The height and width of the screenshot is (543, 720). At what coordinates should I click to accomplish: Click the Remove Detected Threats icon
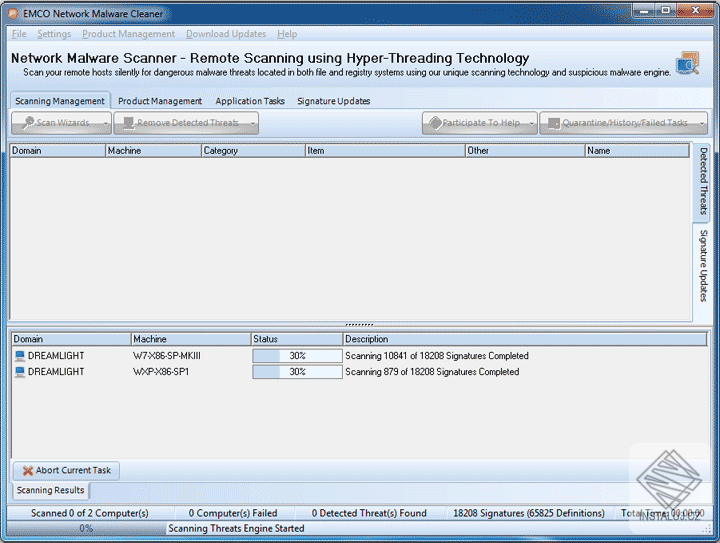click(129, 123)
